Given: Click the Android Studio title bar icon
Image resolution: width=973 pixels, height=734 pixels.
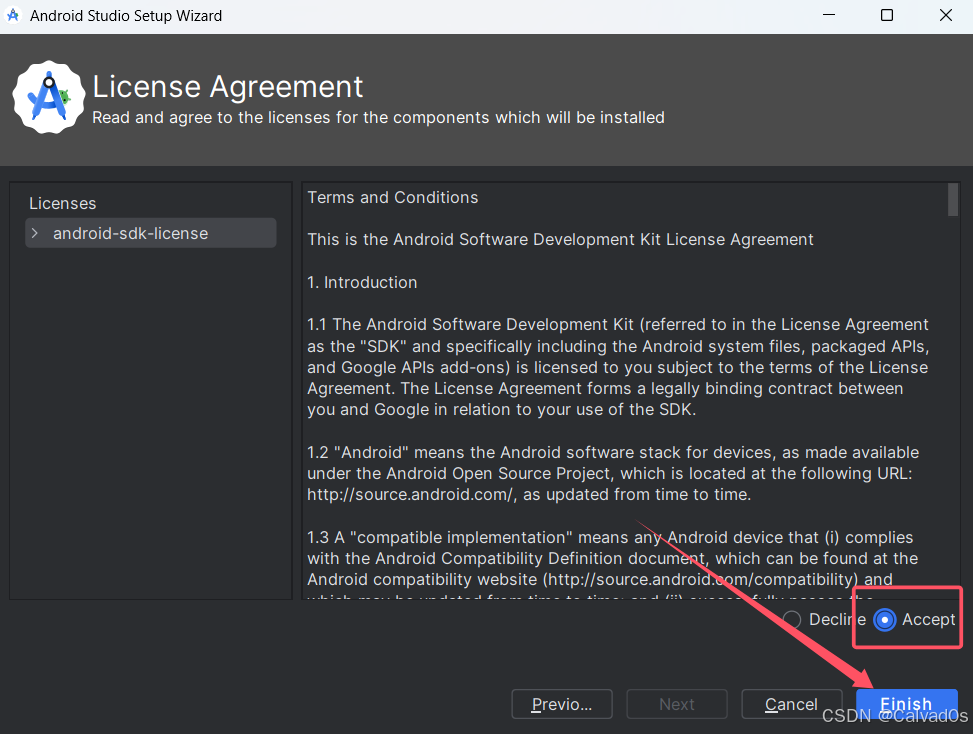Looking at the screenshot, I should coord(13,15).
